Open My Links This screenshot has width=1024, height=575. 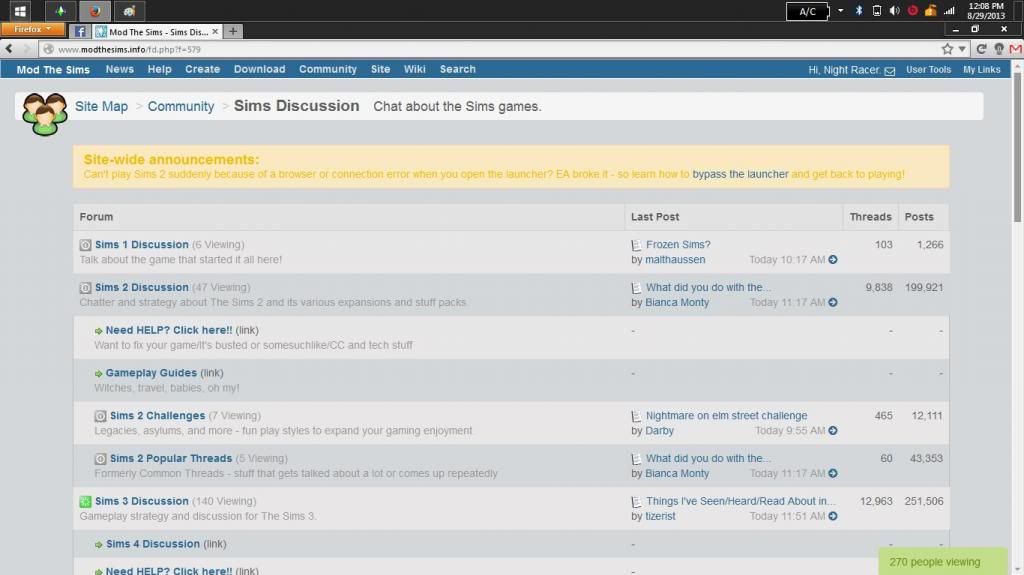(982, 69)
